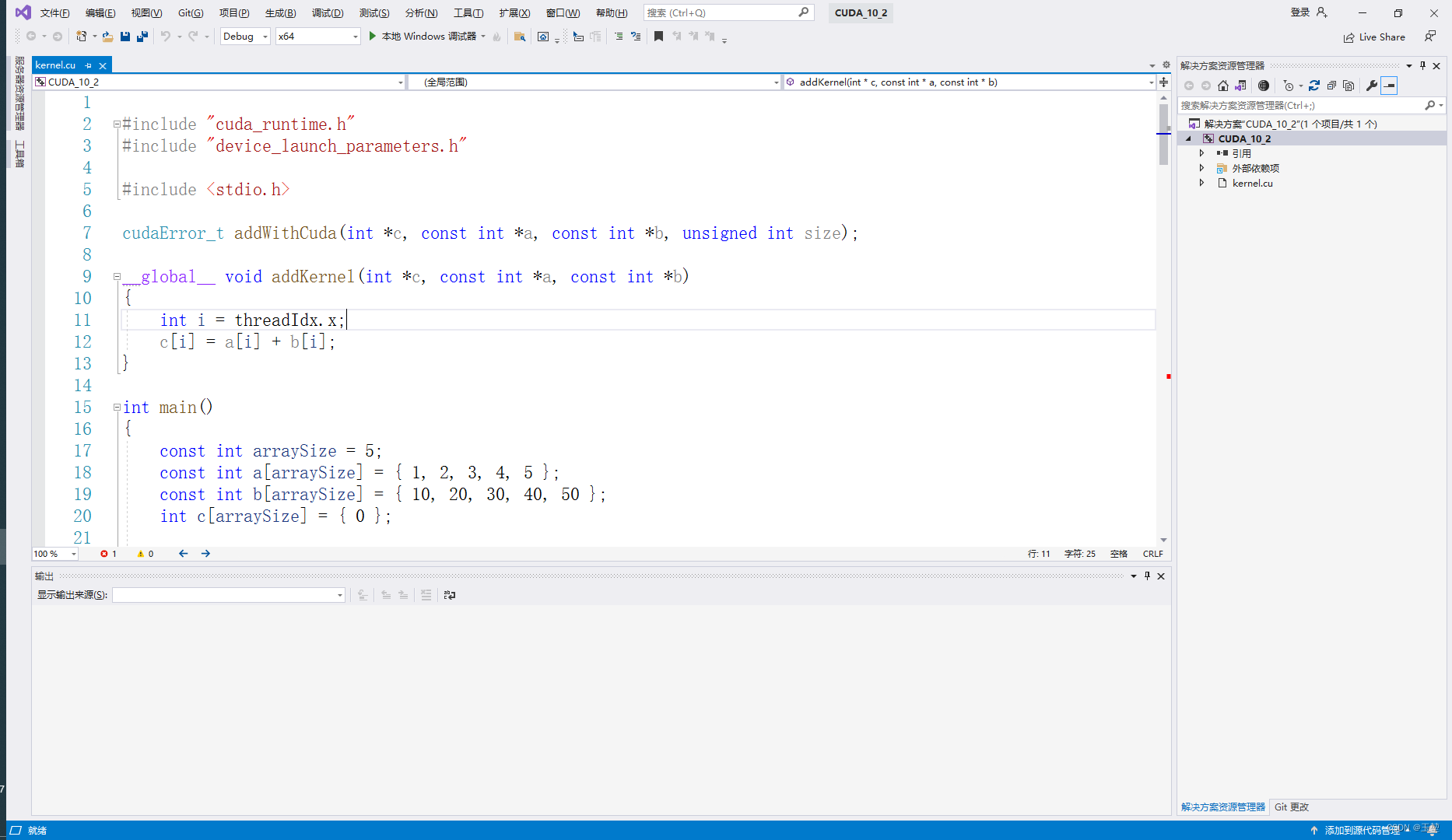Click the error count indicator showing 1 error
1452x840 pixels.
108,553
